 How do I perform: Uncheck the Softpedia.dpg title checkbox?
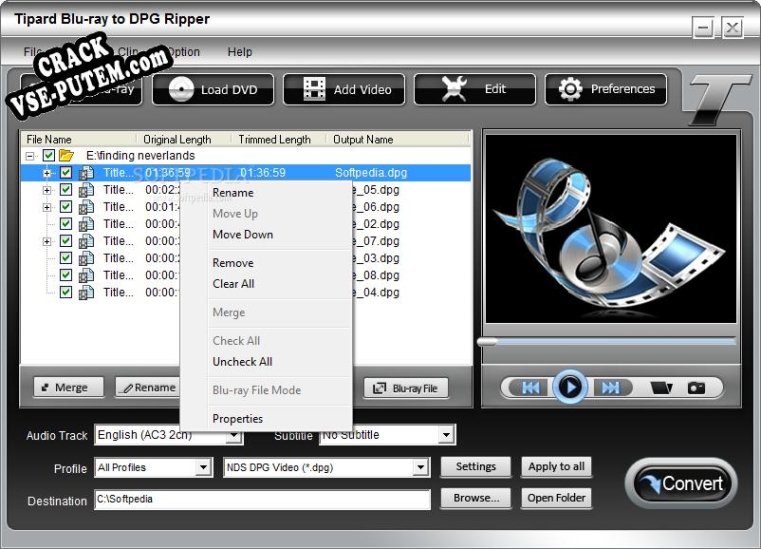(66, 173)
